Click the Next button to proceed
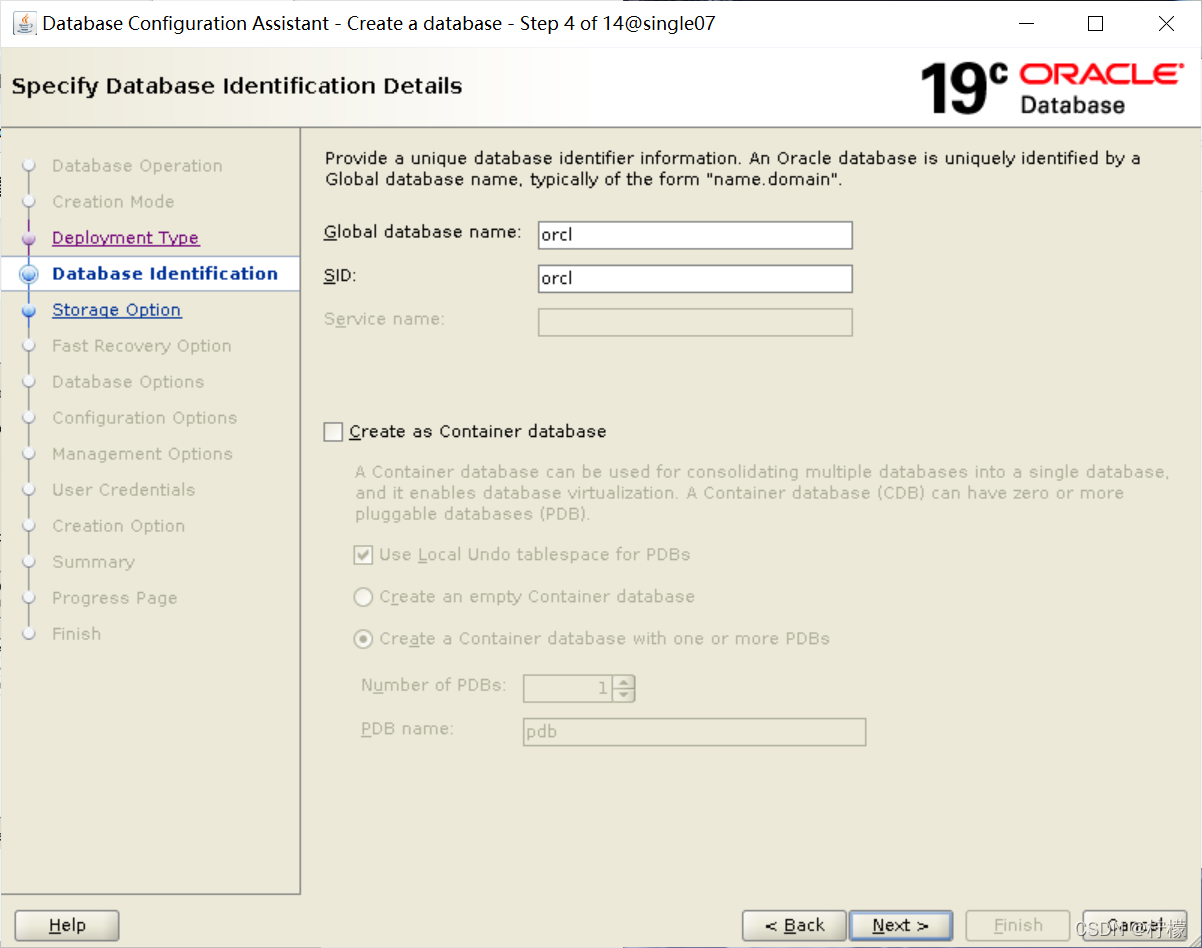The width and height of the screenshot is (1202, 948). click(x=899, y=925)
